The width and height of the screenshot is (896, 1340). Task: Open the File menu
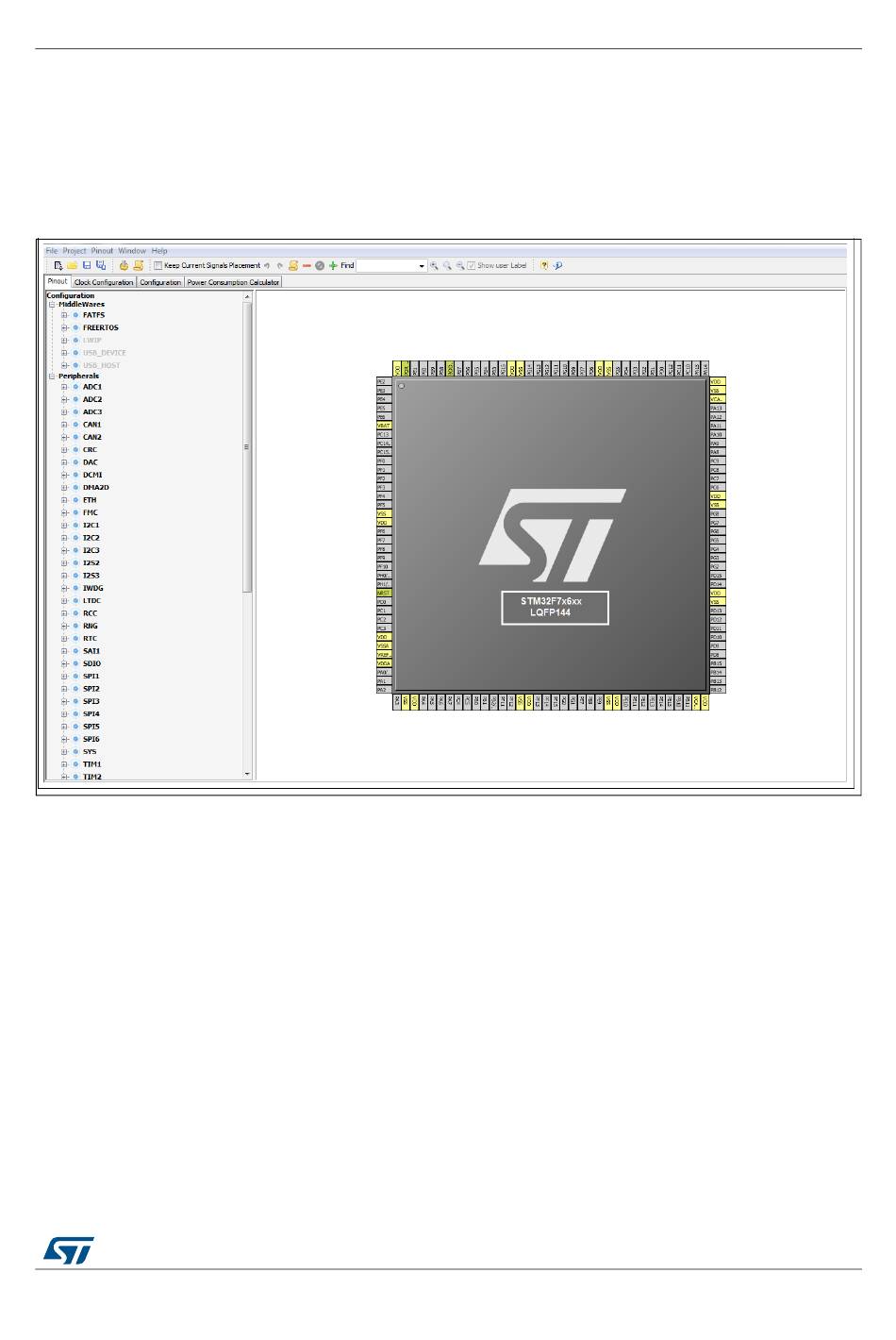(x=52, y=251)
